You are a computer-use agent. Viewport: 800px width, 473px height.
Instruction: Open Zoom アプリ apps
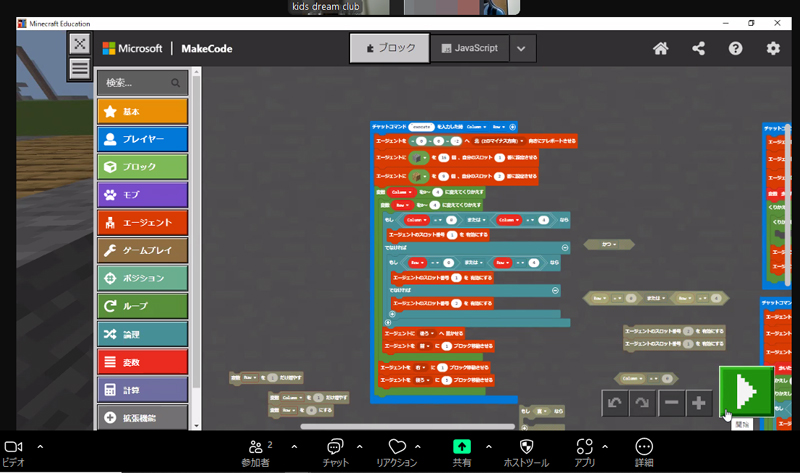585,453
